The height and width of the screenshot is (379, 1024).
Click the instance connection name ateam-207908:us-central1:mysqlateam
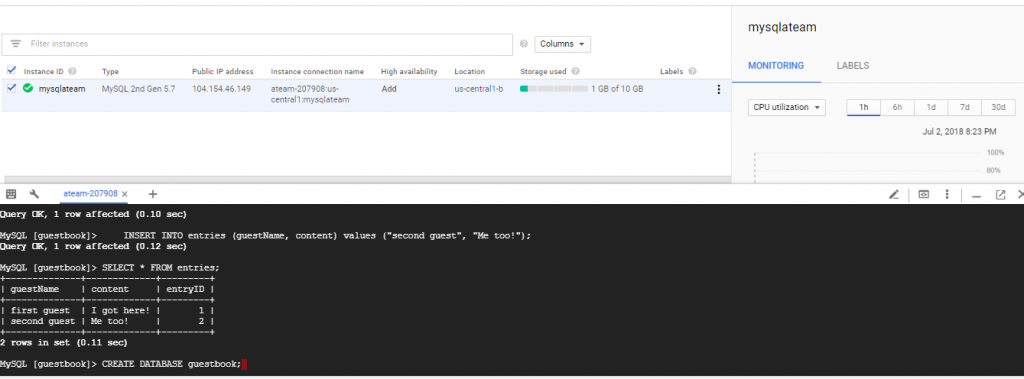pos(310,94)
